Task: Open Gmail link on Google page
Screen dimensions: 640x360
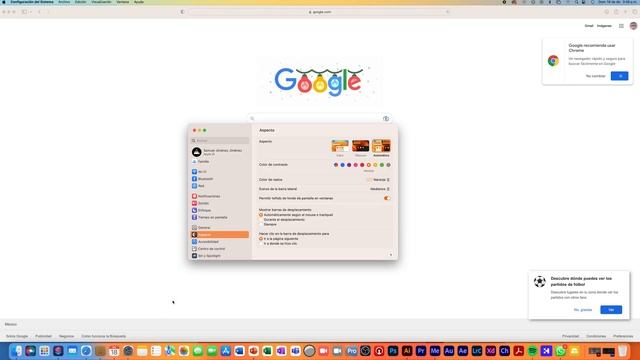Action: [589, 26]
